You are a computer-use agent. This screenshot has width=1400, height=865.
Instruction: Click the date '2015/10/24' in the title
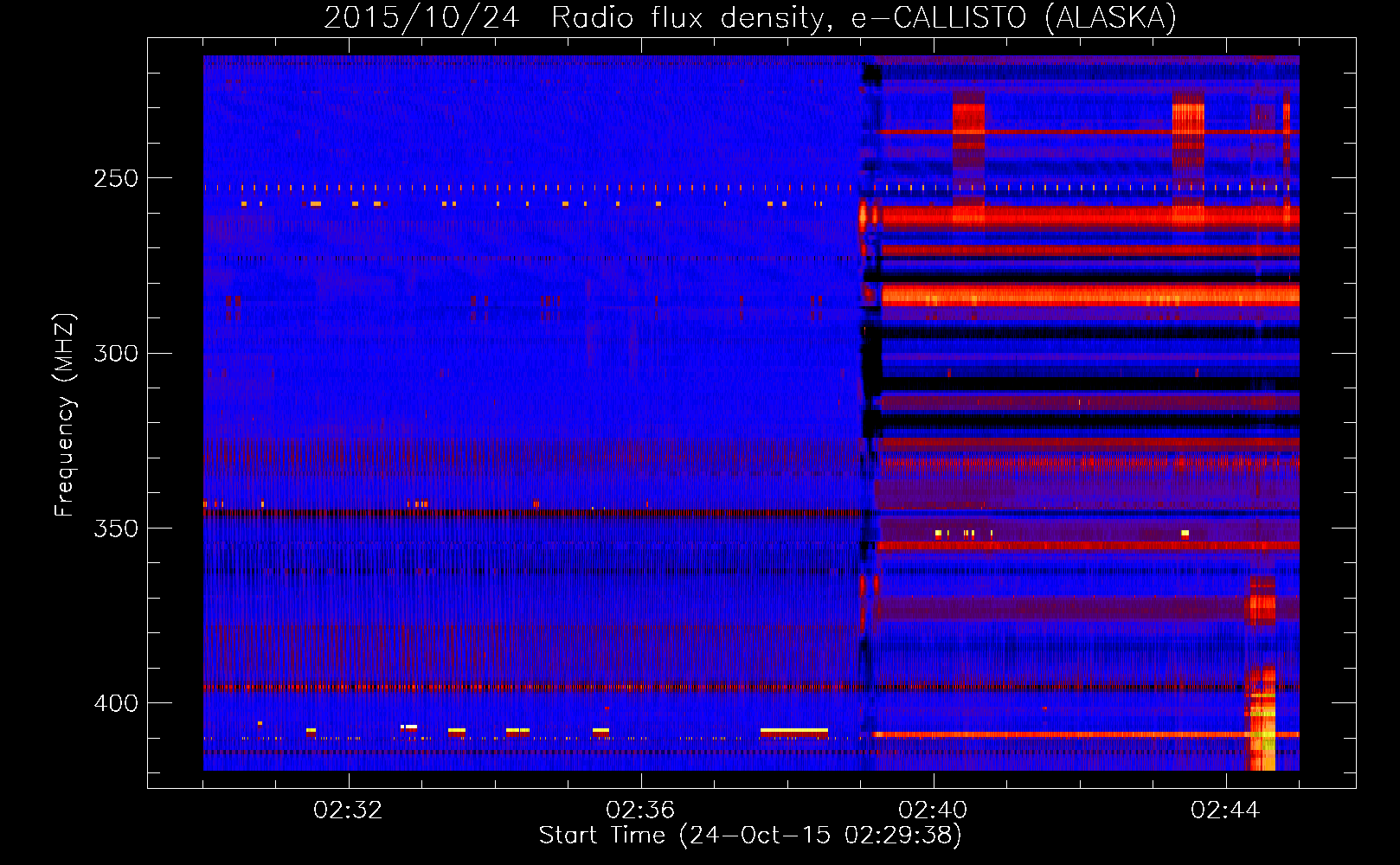[x=421, y=17]
